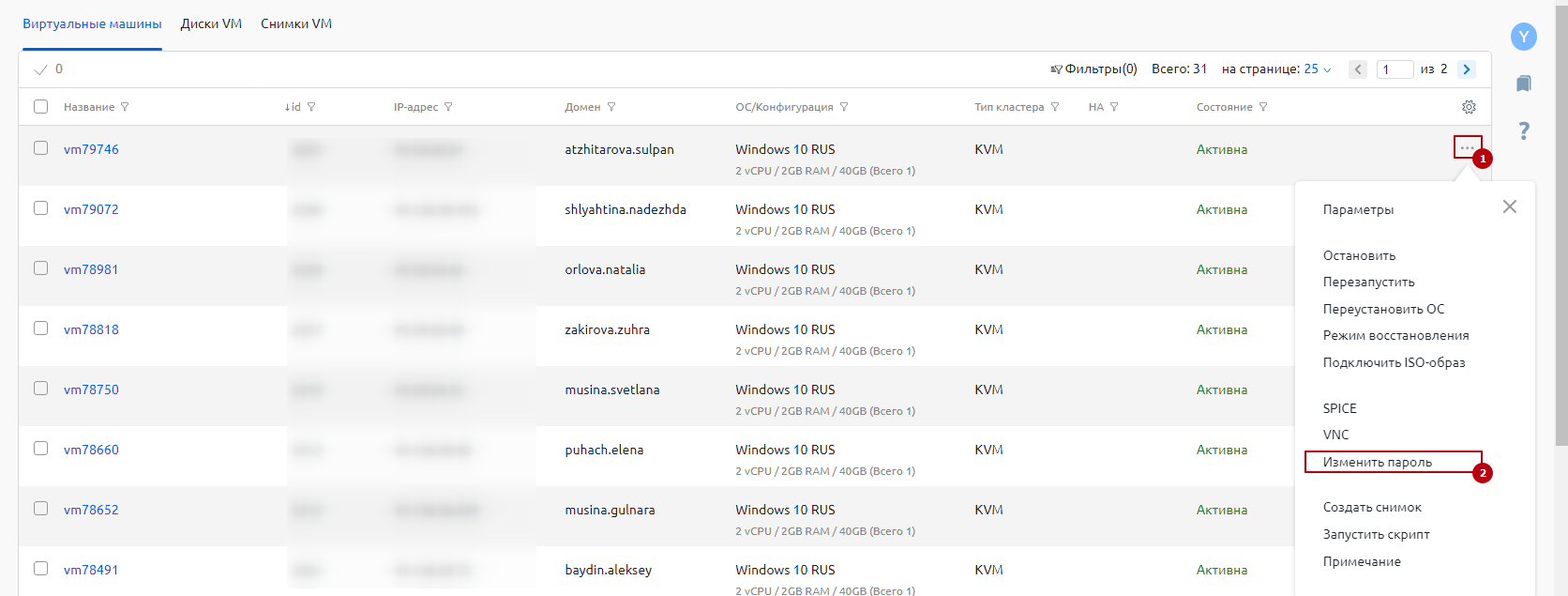Expand the per-page count dropdown 25
This screenshot has width=1568, height=596.
(x=1318, y=69)
